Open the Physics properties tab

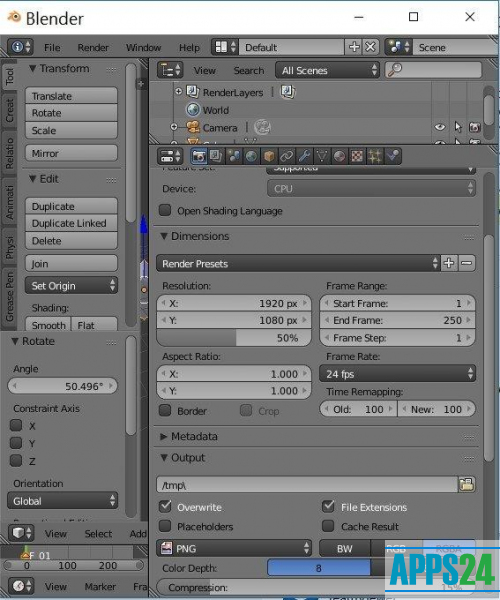(x=393, y=156)
